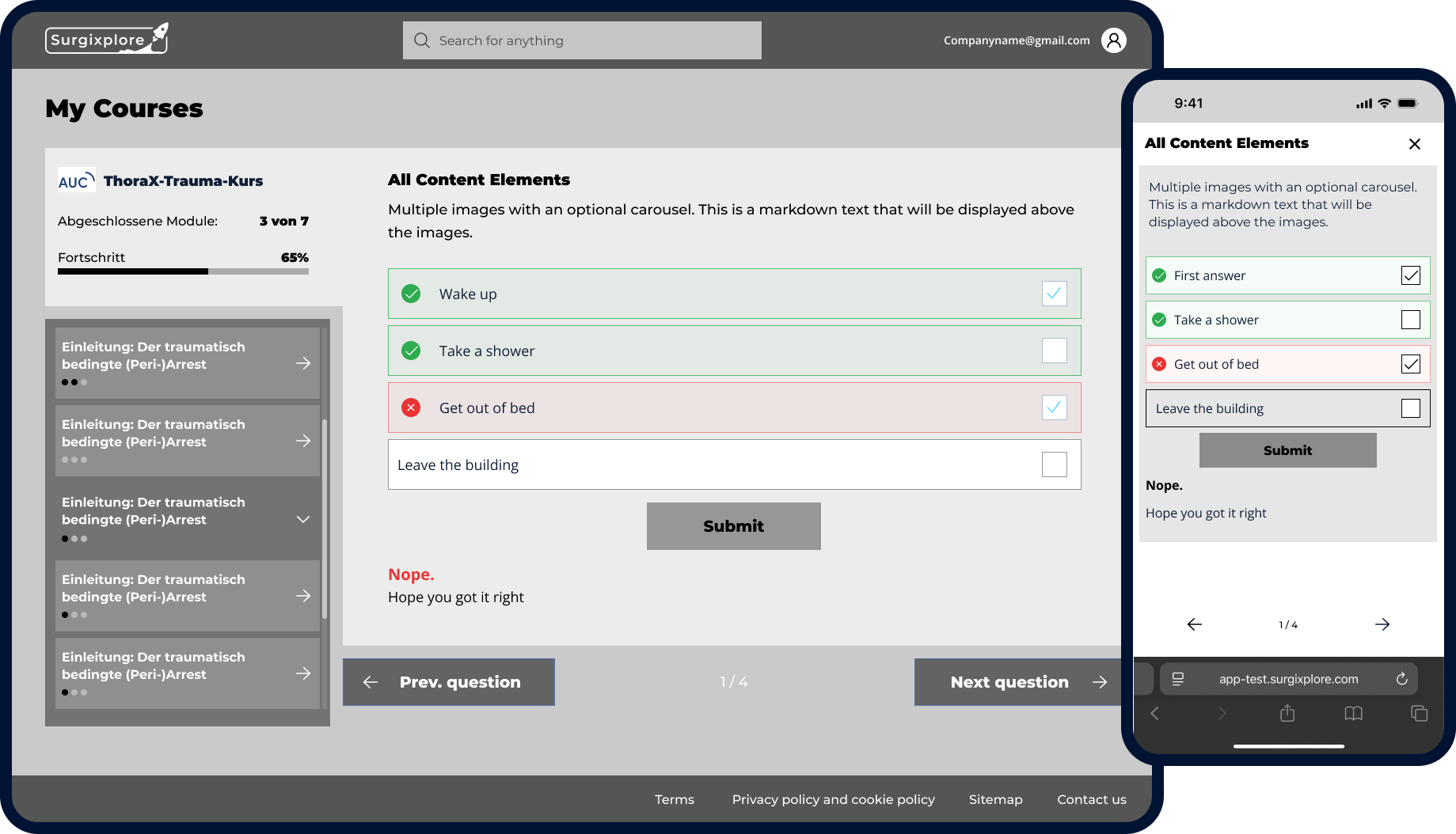Click the mobile Submit button
Image resolution: width=1456 pixels, height=834 pixels.
[1288, 450]
